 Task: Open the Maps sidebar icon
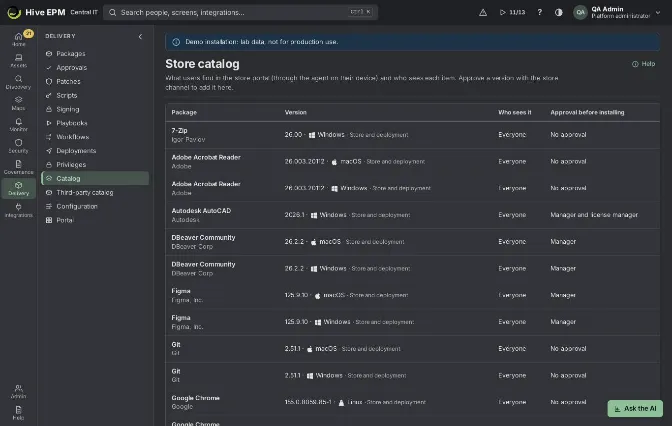[x=18, y=103]
